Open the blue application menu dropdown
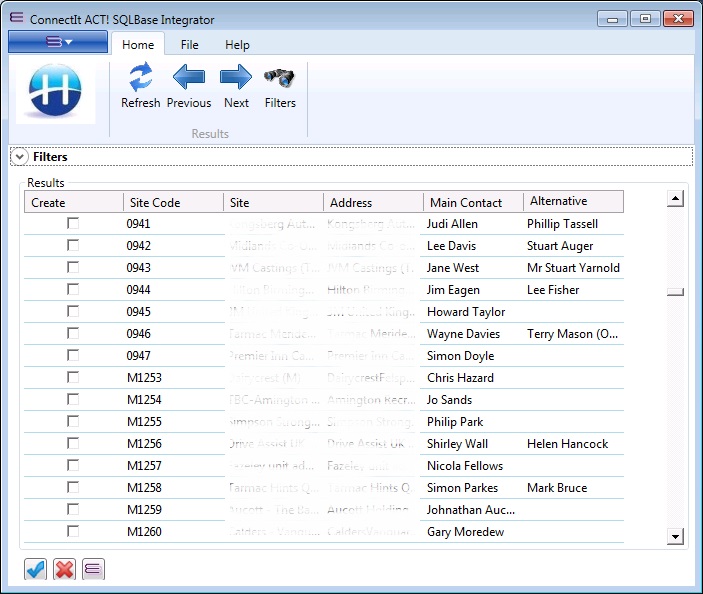The width and height of the screenshot is (703, 594). (x=57, y=42)
